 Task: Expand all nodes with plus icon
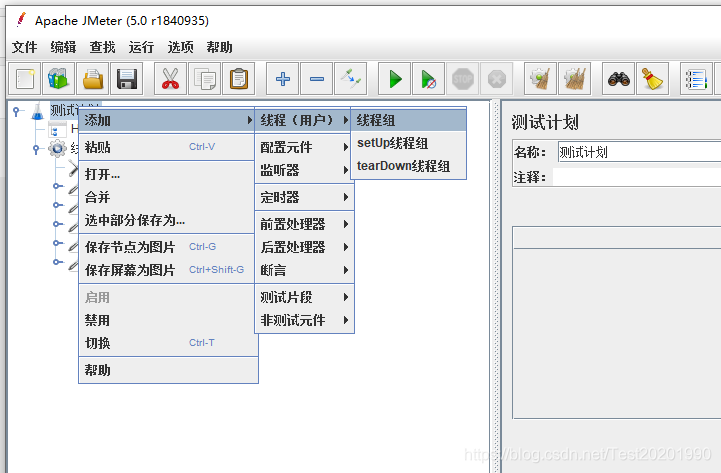pyautogui.click(x=282, y=79)
